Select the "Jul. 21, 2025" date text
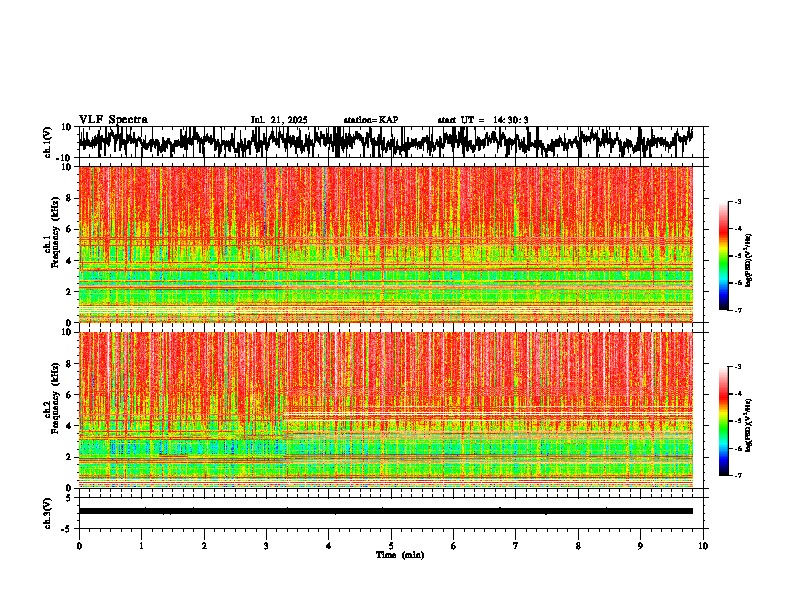792x612 pixels. tap(279, 120)
